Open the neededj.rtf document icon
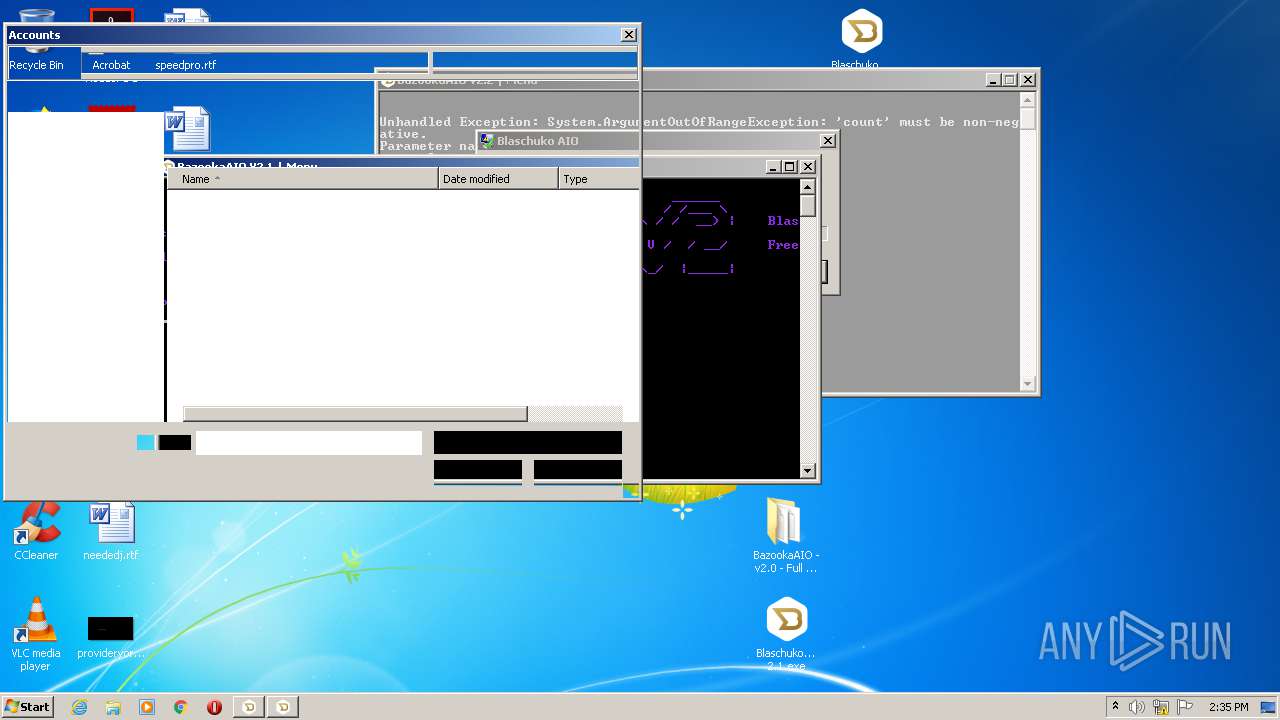The width and height of the screenshot is (1280, 720). pos(111,530)
